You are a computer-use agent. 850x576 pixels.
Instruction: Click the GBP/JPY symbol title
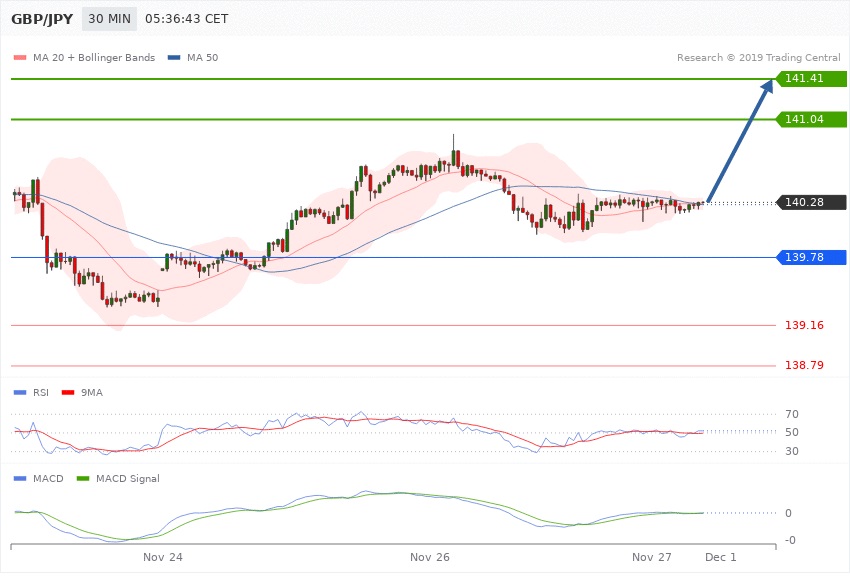[x=41, y=19]
